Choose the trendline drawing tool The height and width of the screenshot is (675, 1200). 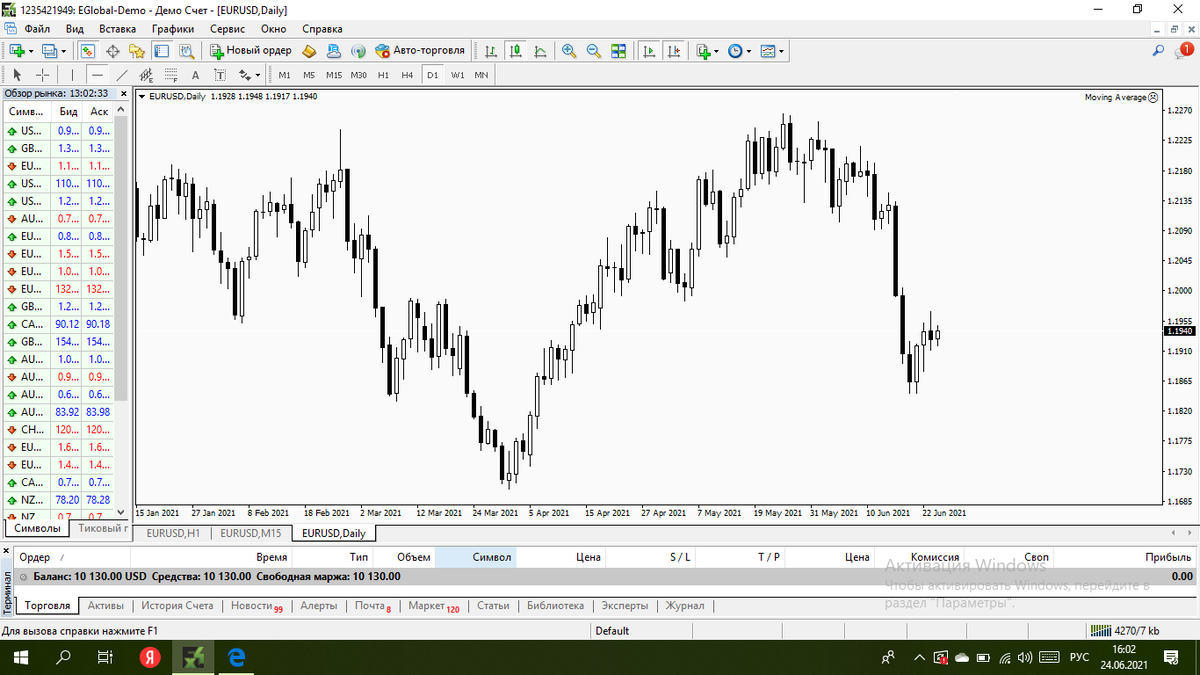point(122,74)
